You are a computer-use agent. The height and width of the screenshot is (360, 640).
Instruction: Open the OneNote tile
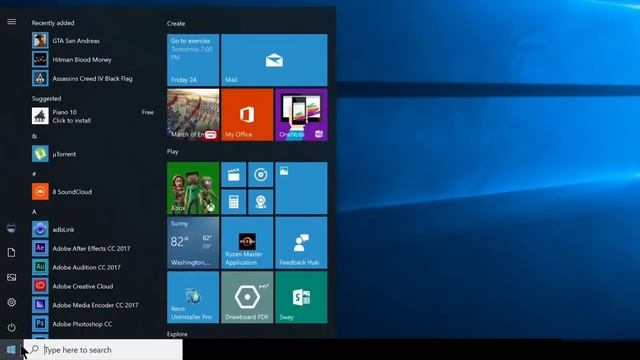click(x=301, y=115)
